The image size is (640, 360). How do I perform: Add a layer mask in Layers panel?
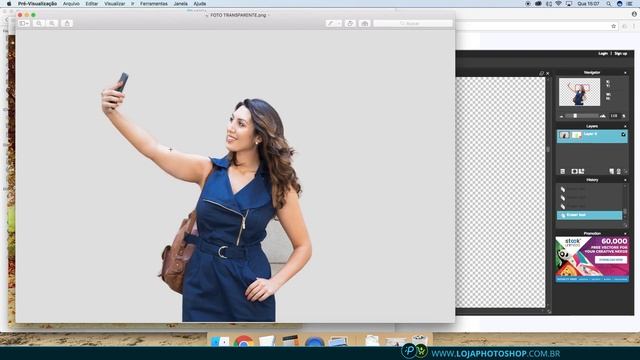574,171
